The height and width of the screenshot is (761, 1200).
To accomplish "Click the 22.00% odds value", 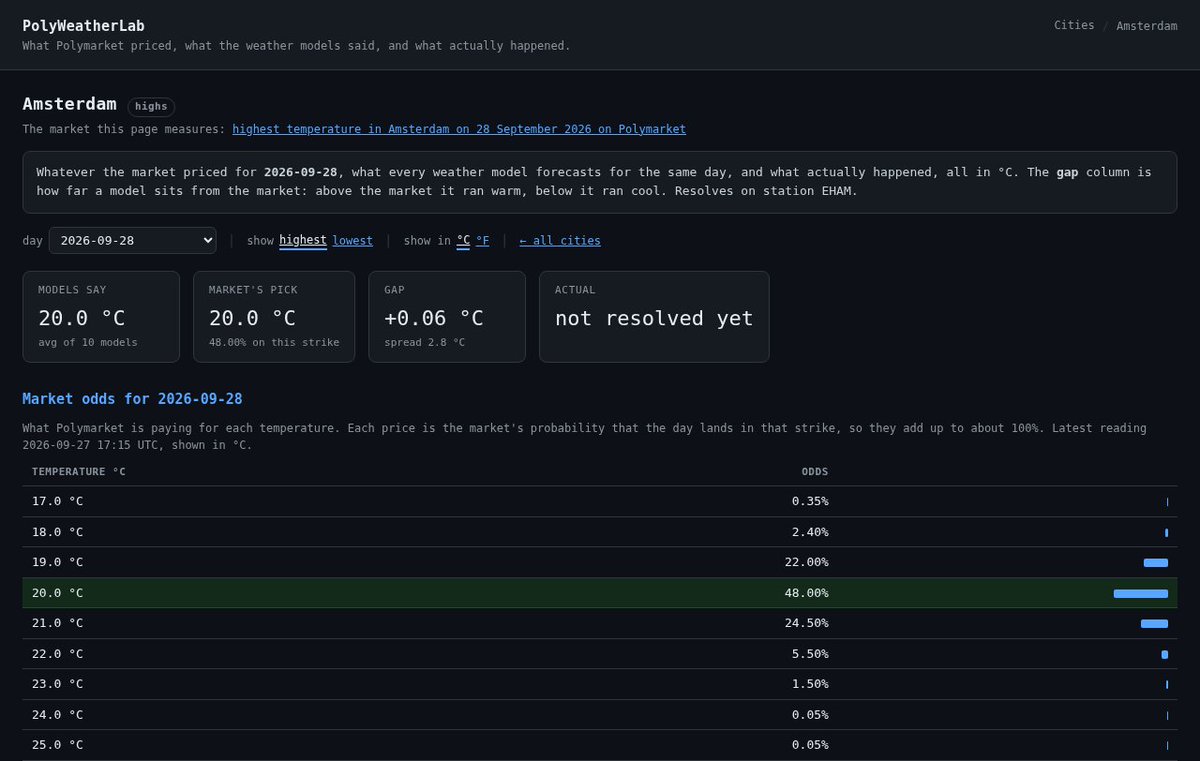I will pyautogui.click(x=807, y=562).
